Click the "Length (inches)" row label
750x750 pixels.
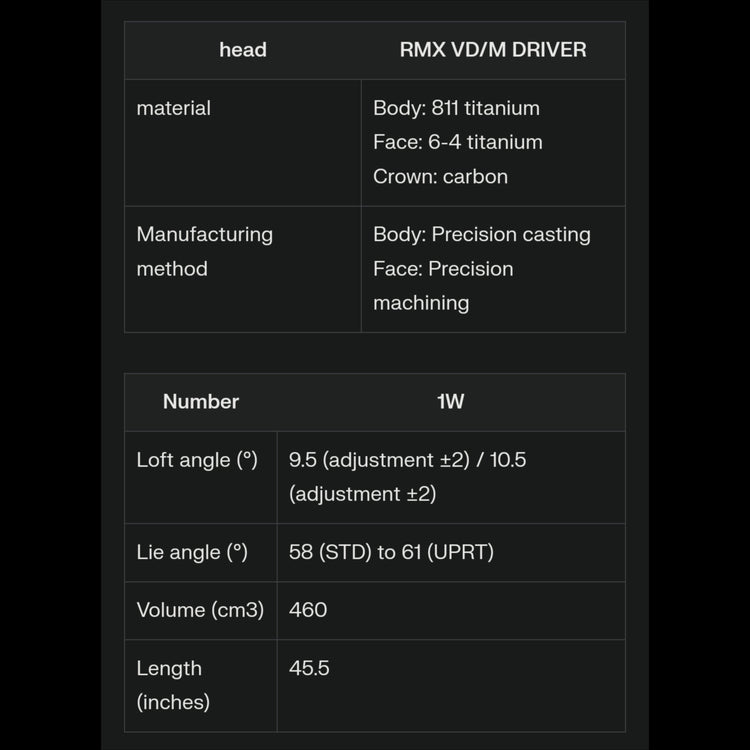[x=173, y=685]
